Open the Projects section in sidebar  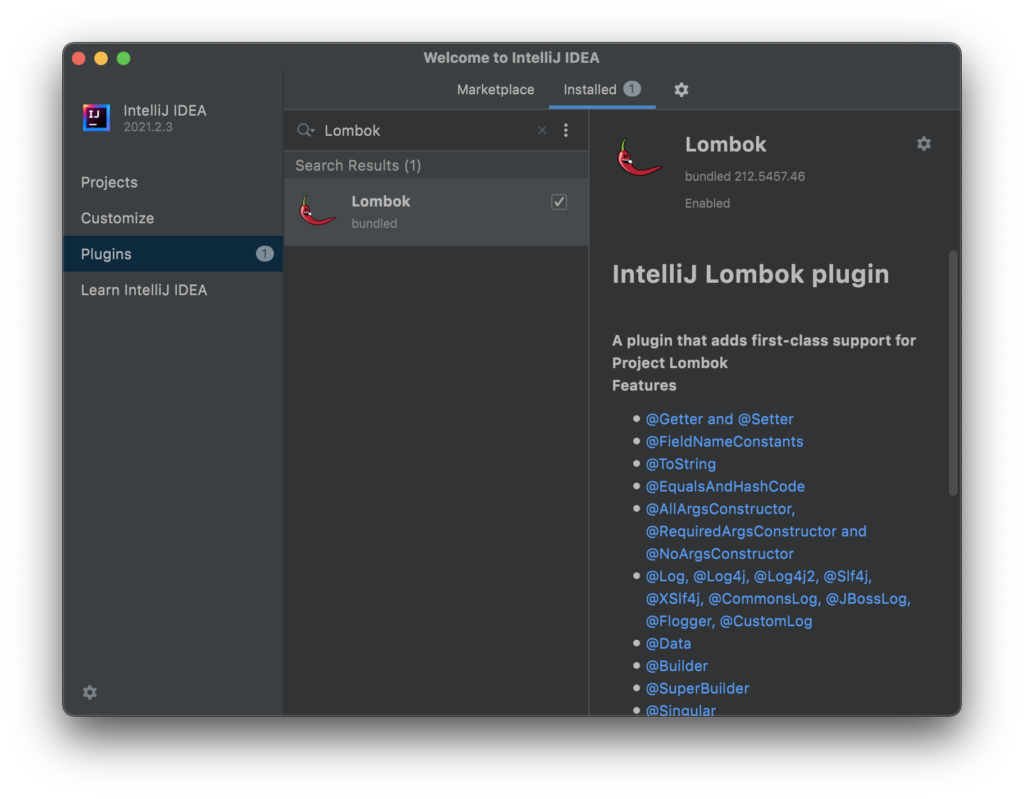[109, 182]
